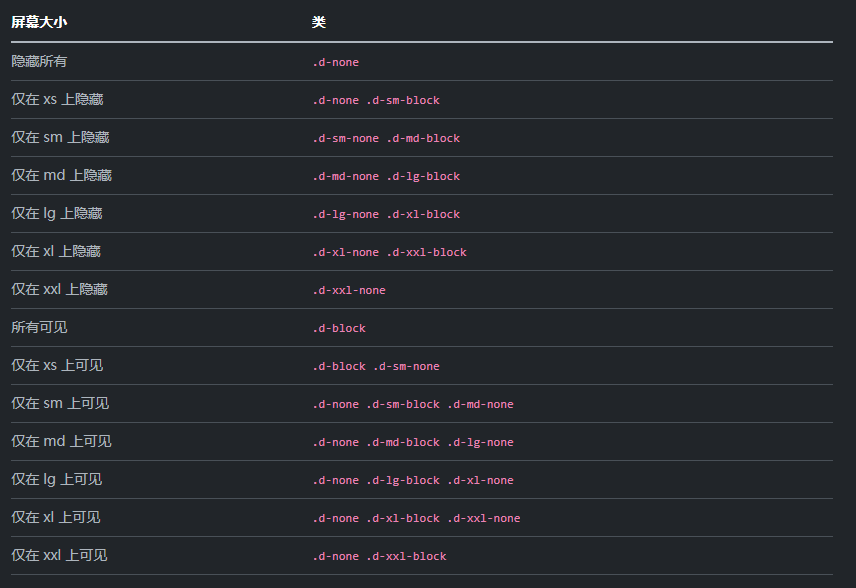Screen dimensions: 856x588
Task: Click the .d-sm-none .d-md-block code
Action: 386,138
